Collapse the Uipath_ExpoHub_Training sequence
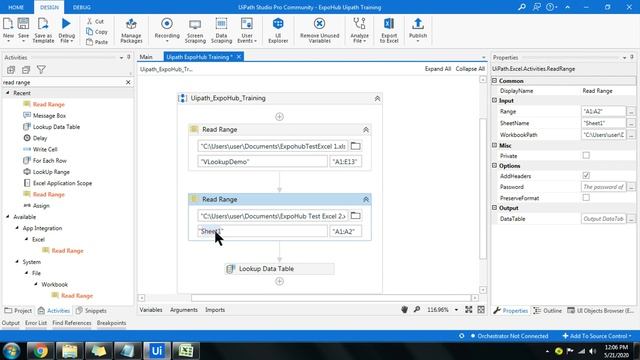The width and height of the screenshot is (640, 360). pyautogui.click(x=377, y=99)
